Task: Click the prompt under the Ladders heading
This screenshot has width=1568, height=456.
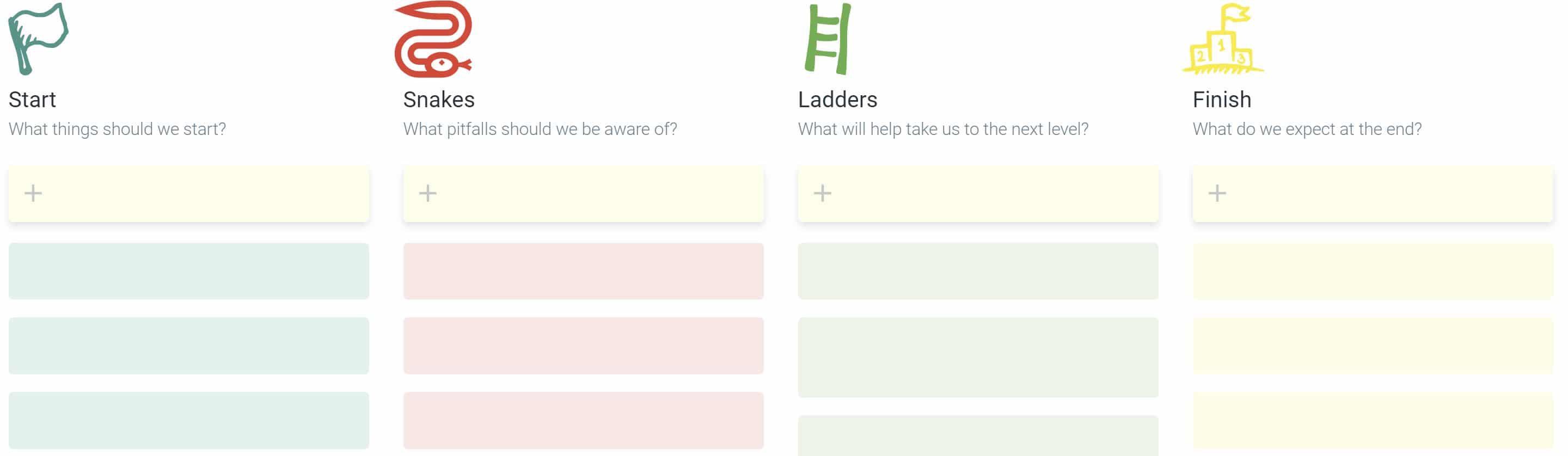Action: click(943, 129)
